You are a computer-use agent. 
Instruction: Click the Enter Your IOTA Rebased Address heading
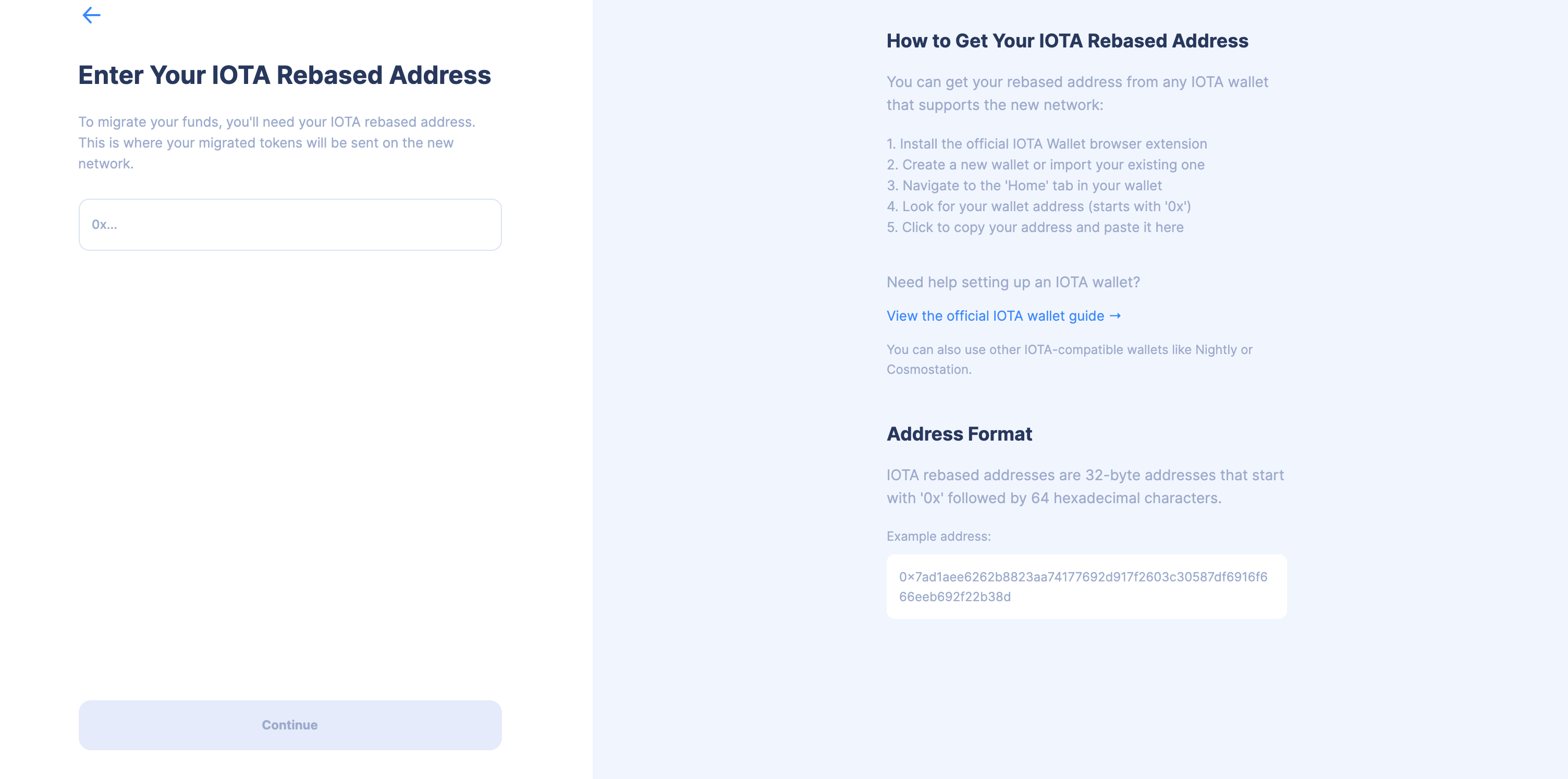coord(284,75)
